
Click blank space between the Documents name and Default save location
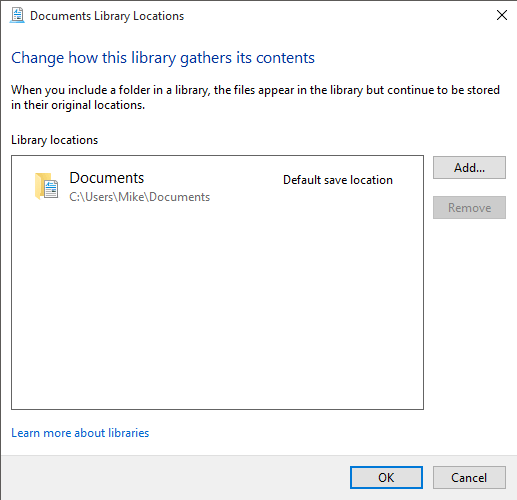[x=213, y=180]
